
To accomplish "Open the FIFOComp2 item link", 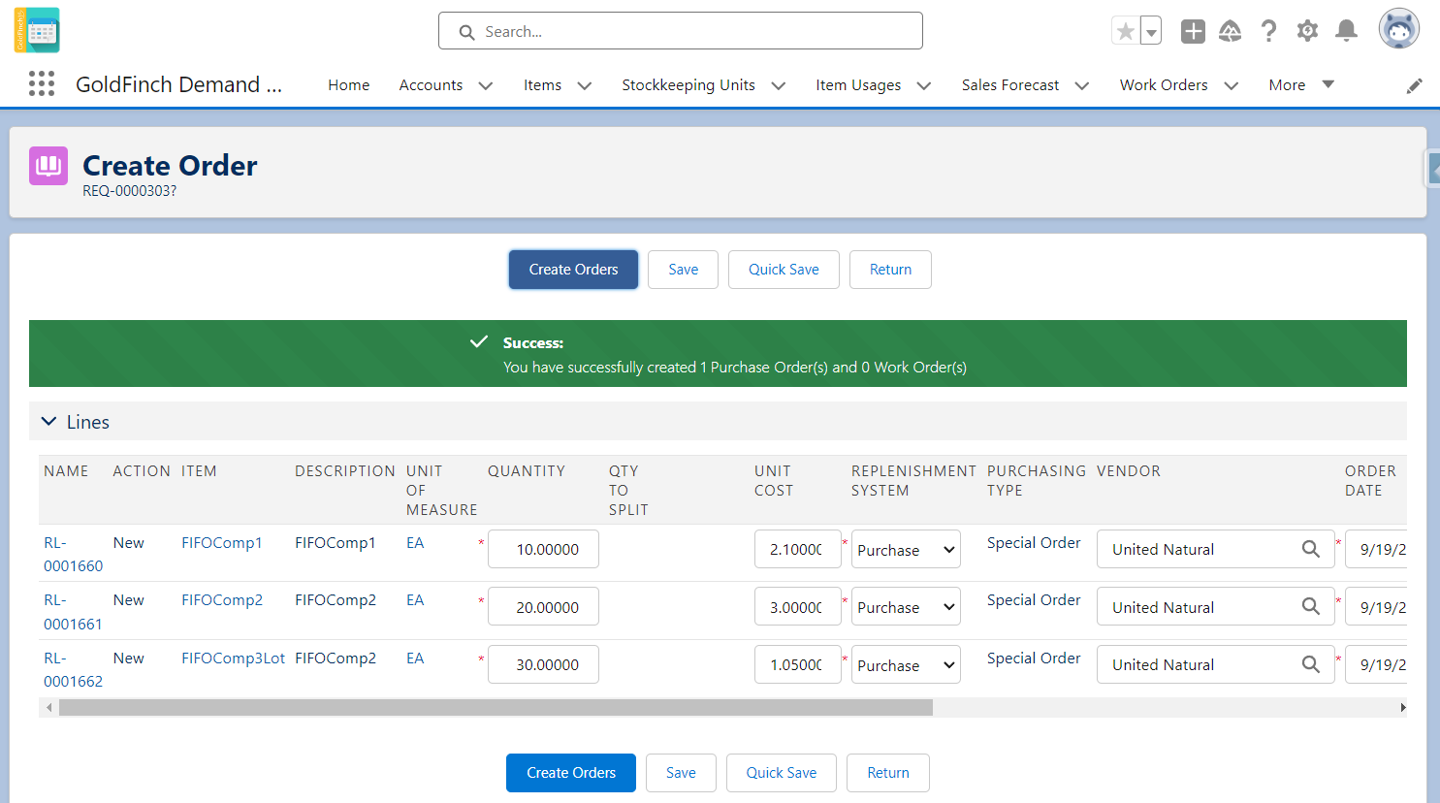I will tap(222, 600).
